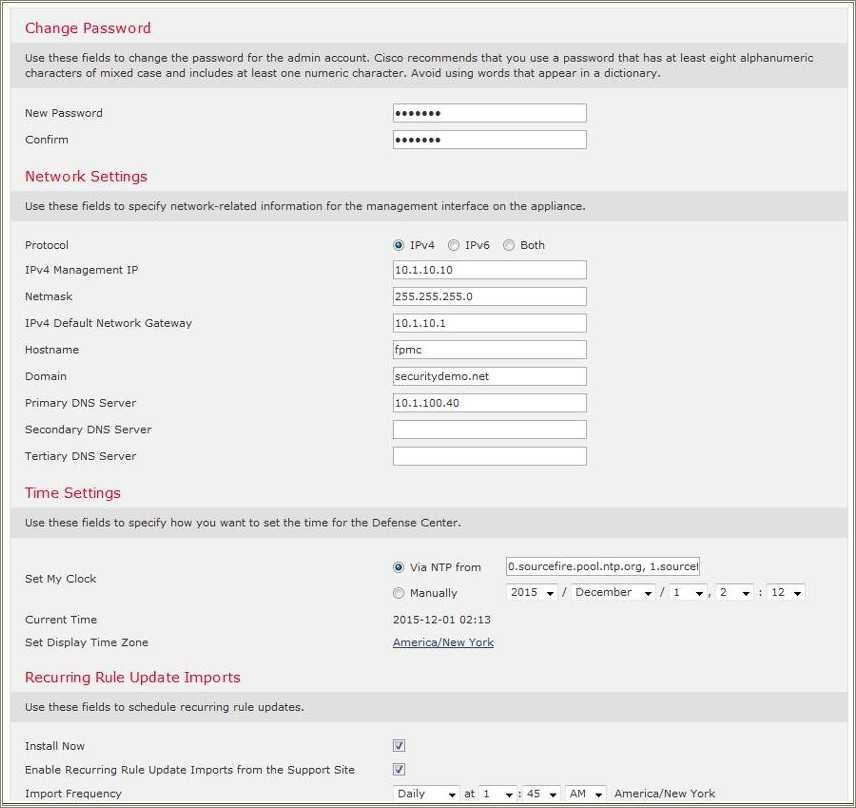Click the Hostname field showing fpmc
The image size is (856, 808).
(489, 349)
